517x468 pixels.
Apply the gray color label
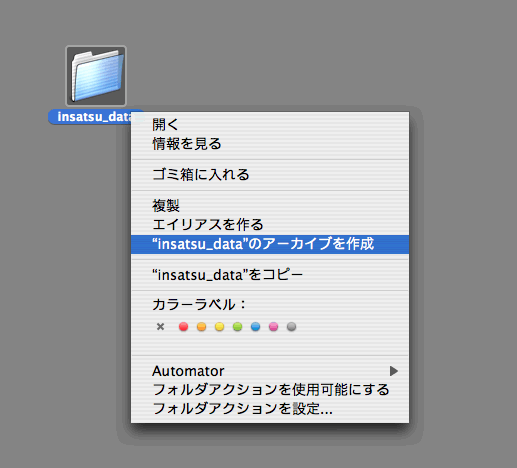click(x=291, y=327)
